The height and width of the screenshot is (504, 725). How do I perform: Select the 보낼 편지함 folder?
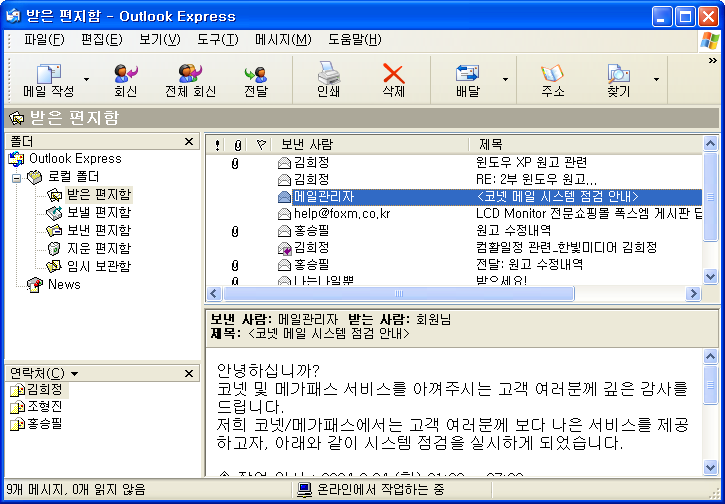tap(89, 212)
